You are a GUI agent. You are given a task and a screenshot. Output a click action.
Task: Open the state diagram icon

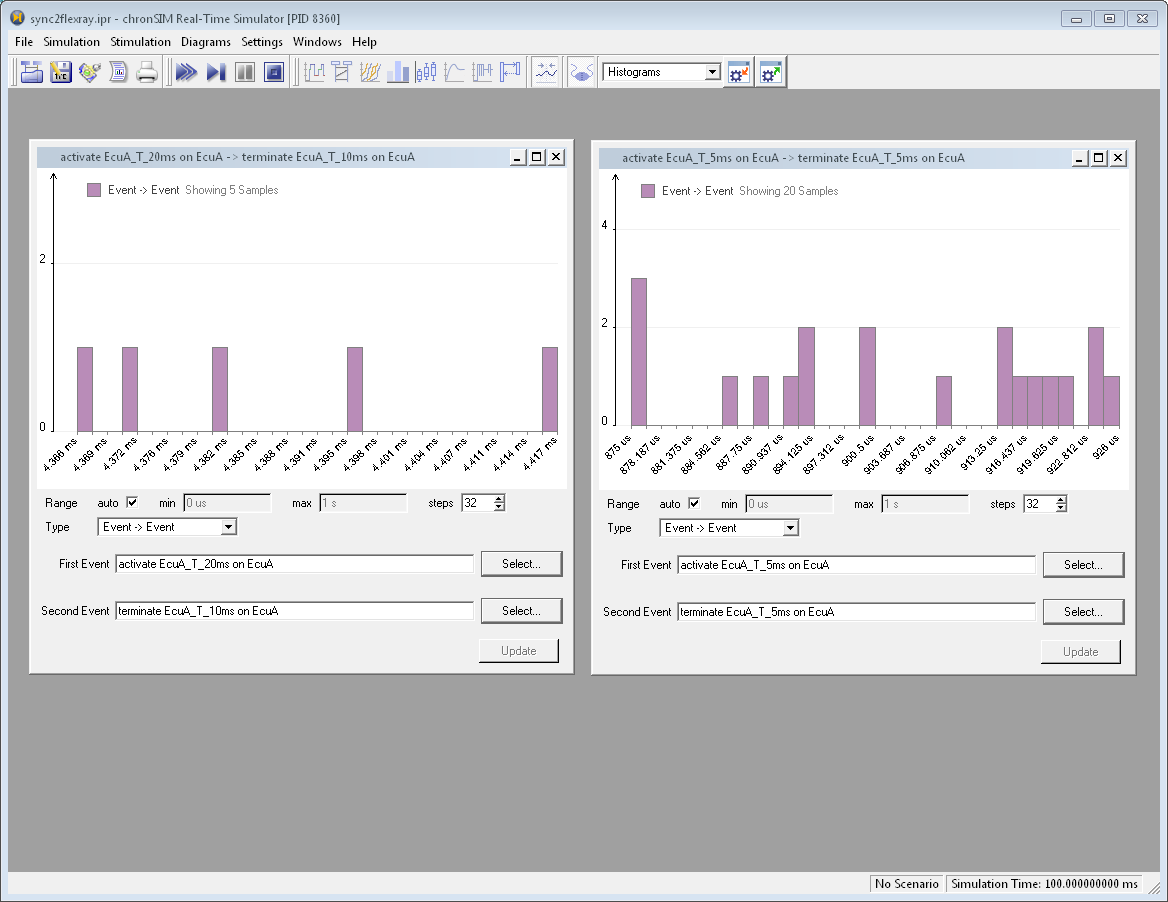[x=314, y=72]
